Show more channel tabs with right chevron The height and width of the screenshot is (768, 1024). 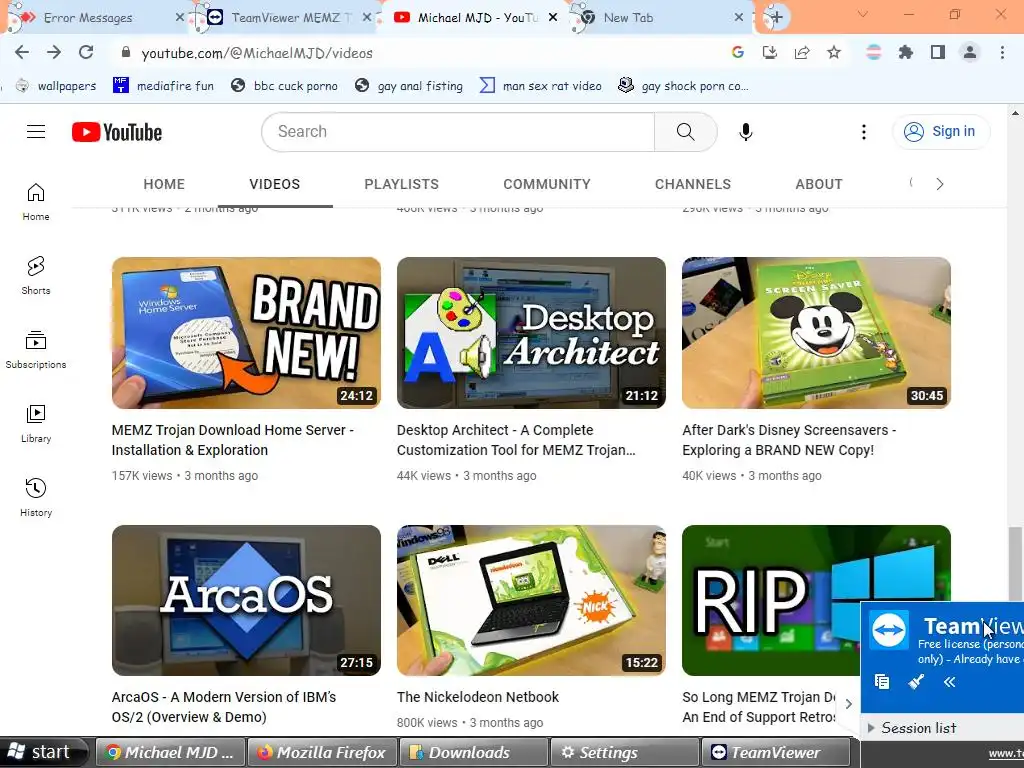tap(940, 185)
